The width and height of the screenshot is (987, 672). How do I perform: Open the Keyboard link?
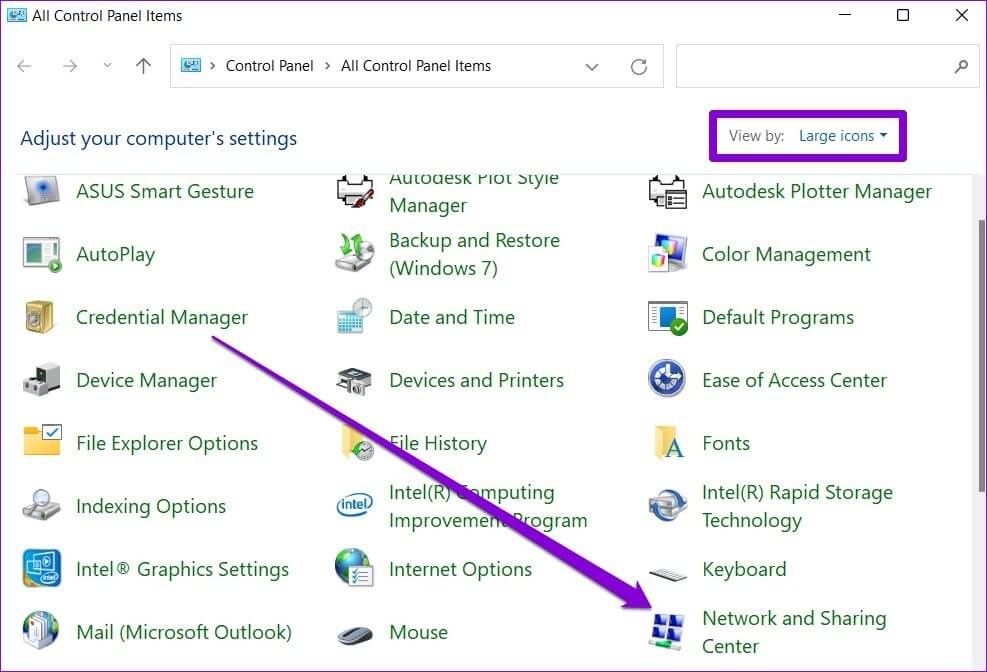(744, 569)
